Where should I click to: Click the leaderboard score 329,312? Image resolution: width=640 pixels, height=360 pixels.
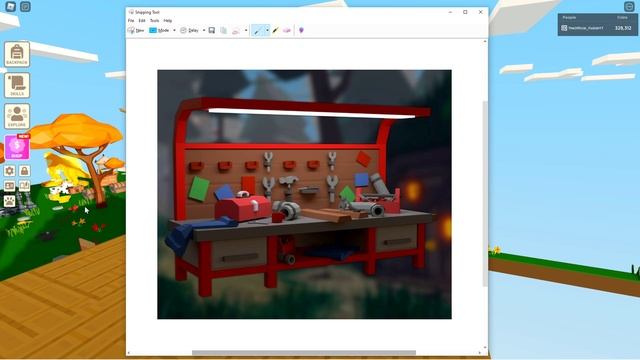coord(623,28)
